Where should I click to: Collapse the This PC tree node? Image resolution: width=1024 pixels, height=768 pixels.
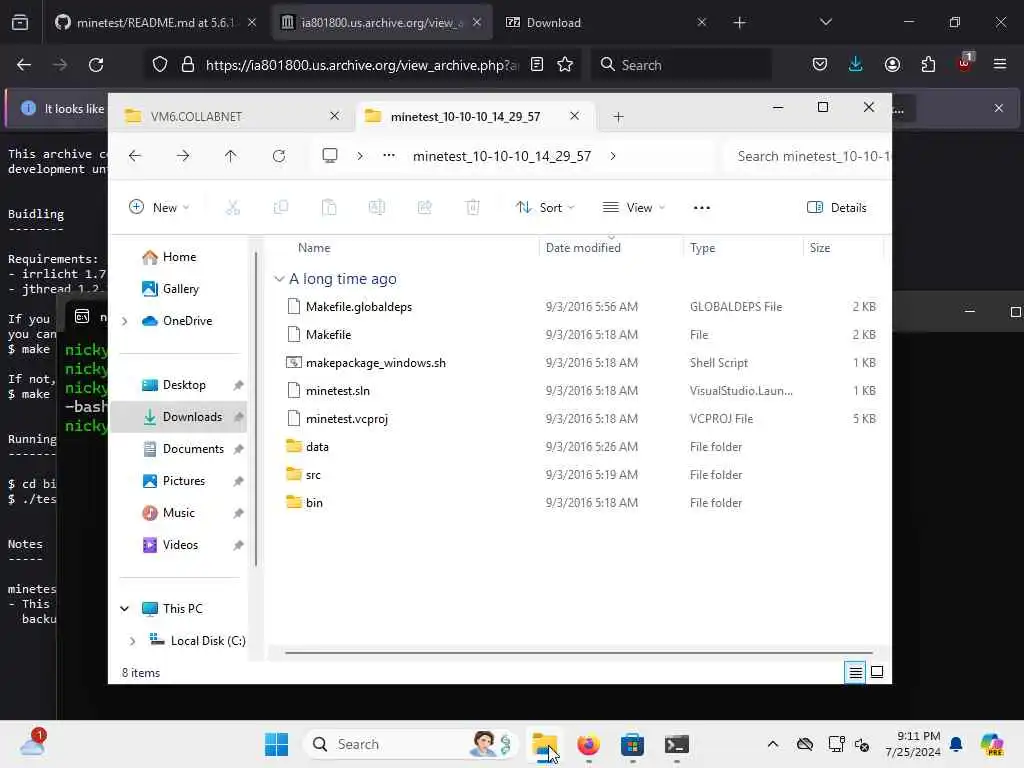click(x=125, y=609)
